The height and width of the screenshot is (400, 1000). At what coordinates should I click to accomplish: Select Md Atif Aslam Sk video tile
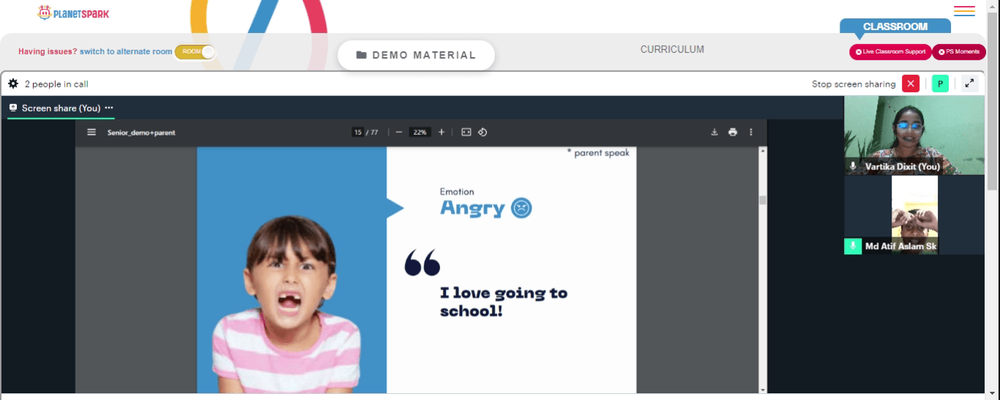pyautogui.click(x=914, y=215)
